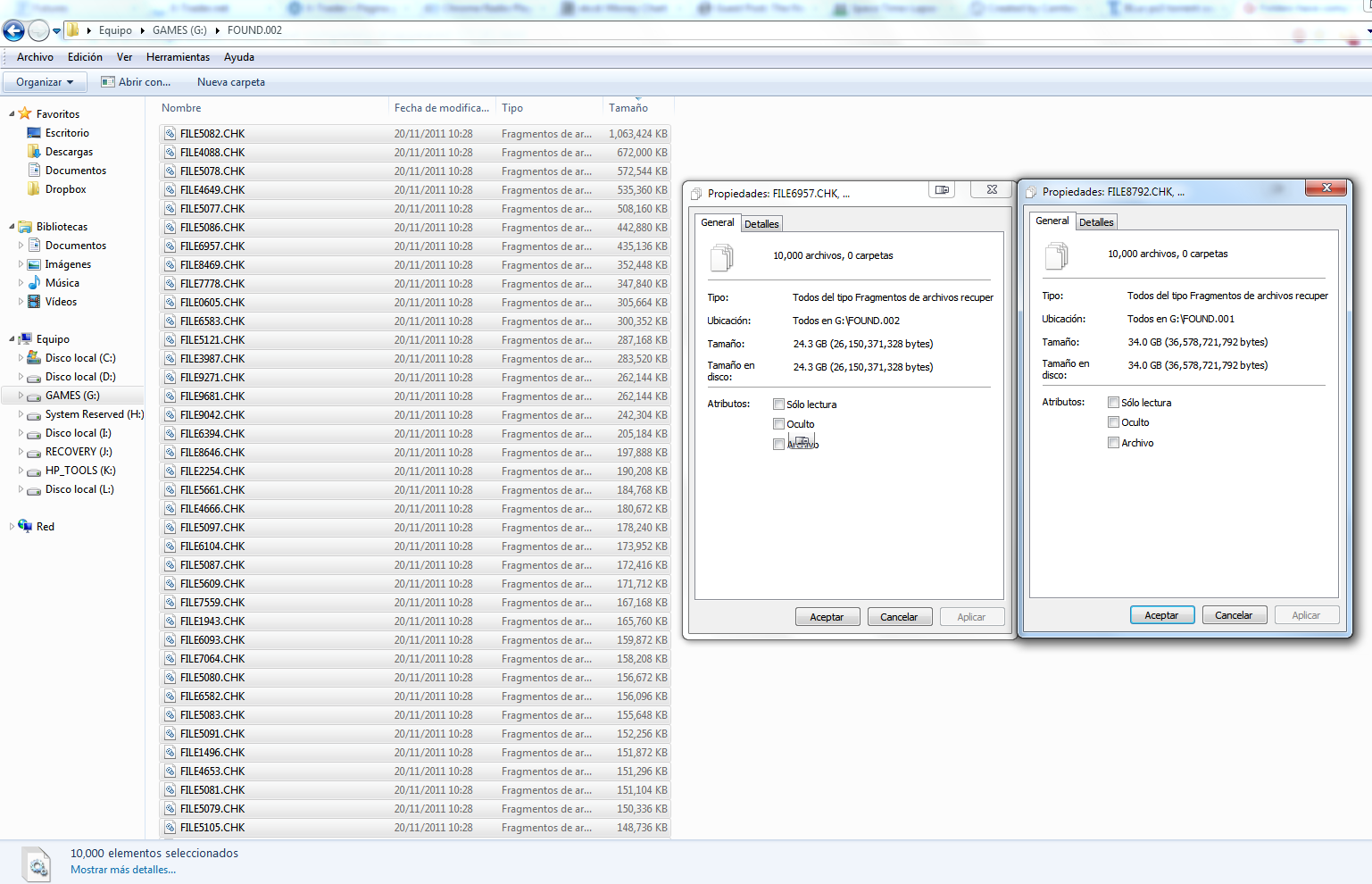This screenshot has width=1372, height=884.
Task: Open Descargas folder in Favorites
Action: point(69,151)
